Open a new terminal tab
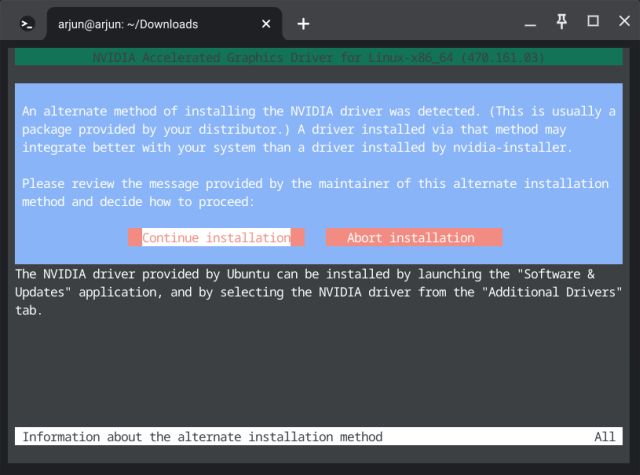 coord(303,24)
